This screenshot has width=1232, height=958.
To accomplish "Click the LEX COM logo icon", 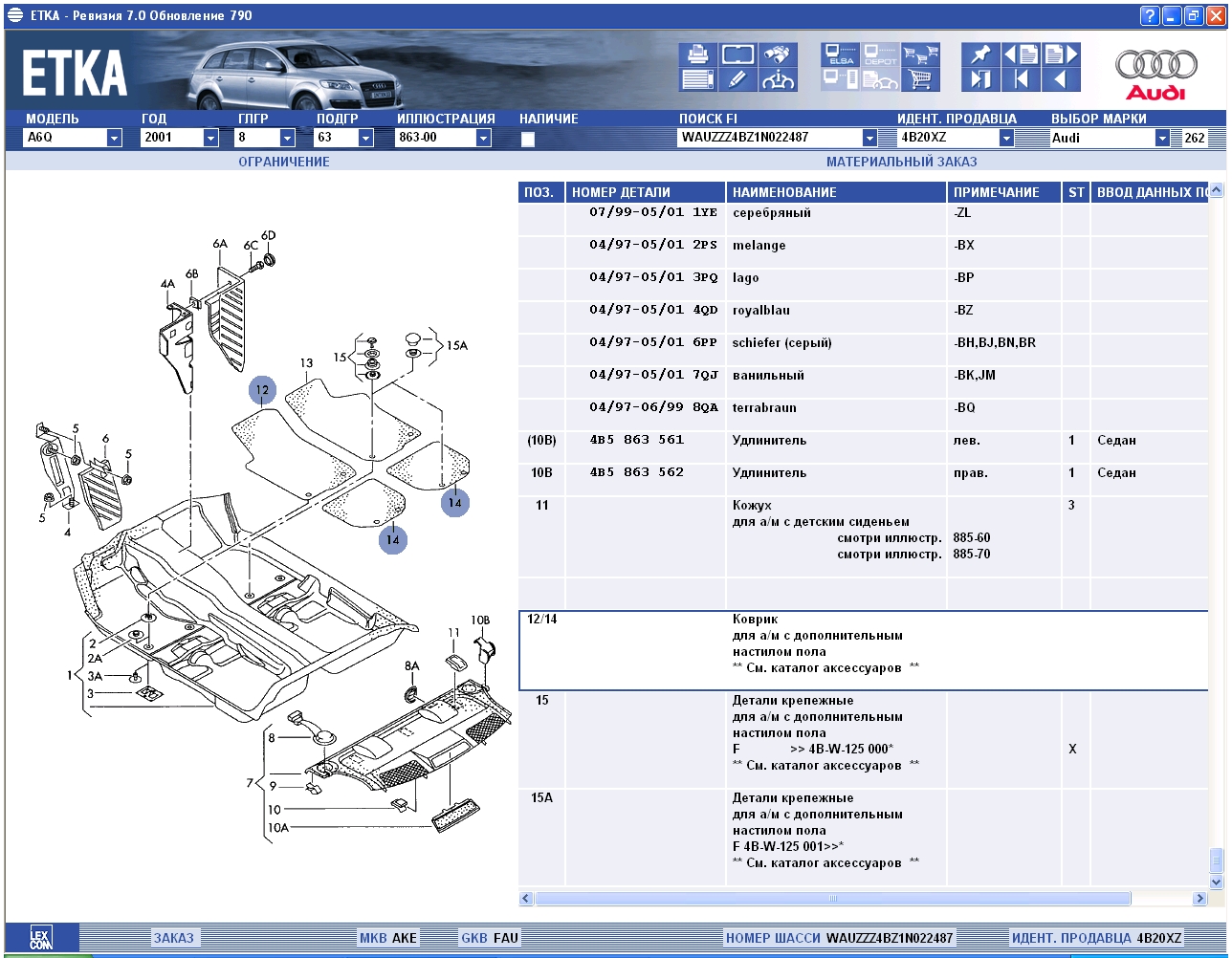I will pos(41,937).
